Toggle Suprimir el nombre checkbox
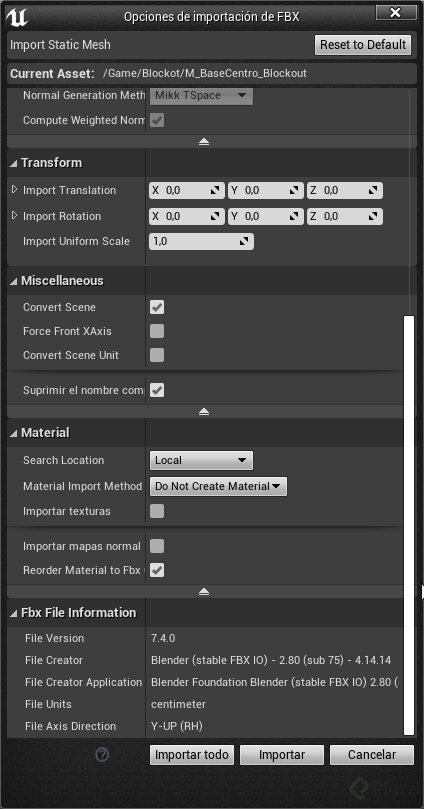The width and height of the screenshot is (424, 809). 157,390
